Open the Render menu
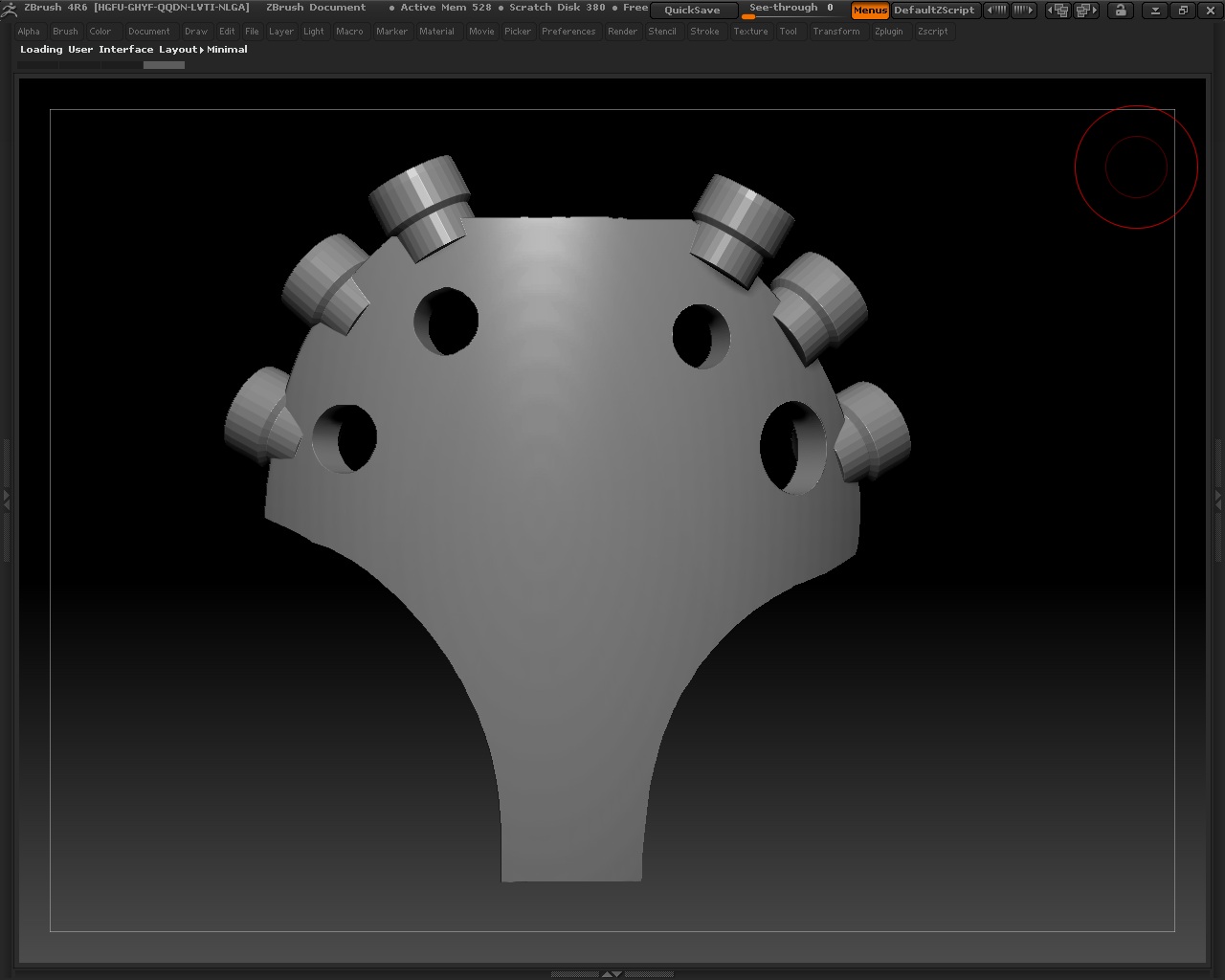This screenshot has height=980, width=1225. (x=622, y=32)
